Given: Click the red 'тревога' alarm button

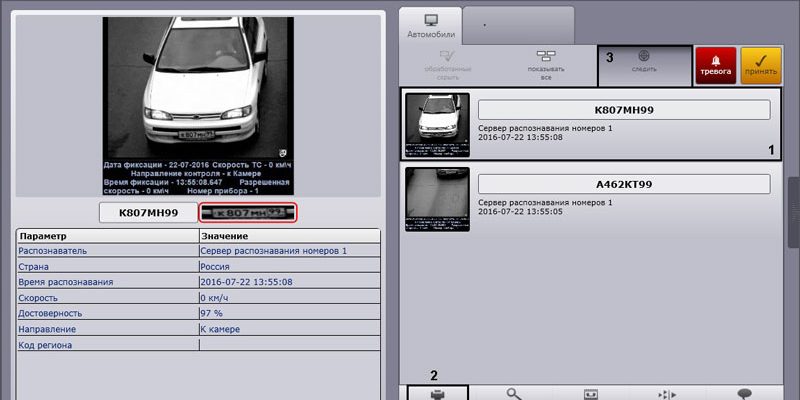Looking at the screenshot, I should click(715, 64).
